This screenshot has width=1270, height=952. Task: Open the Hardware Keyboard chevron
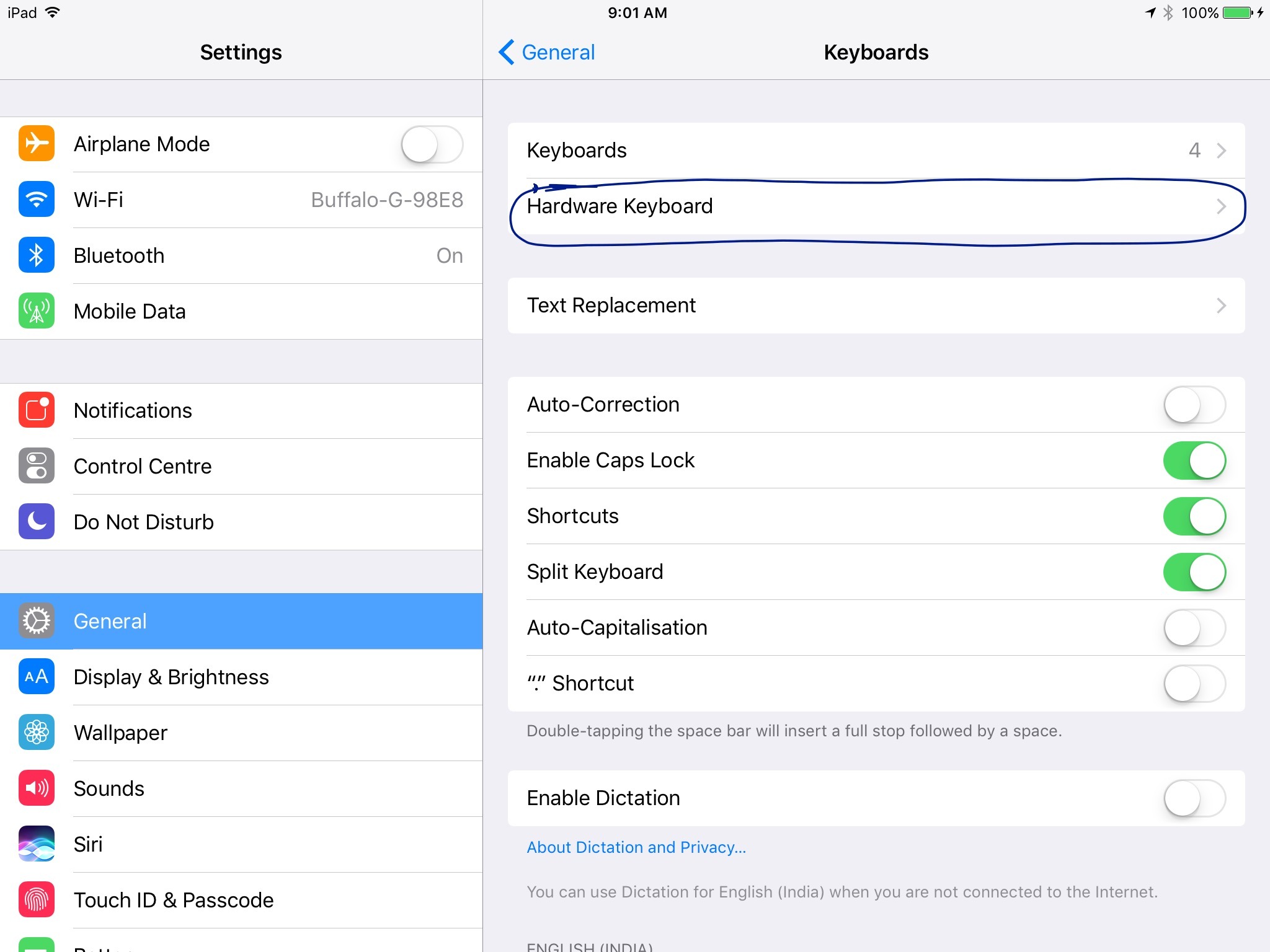pyautogui.click(x=1221, y=206)
